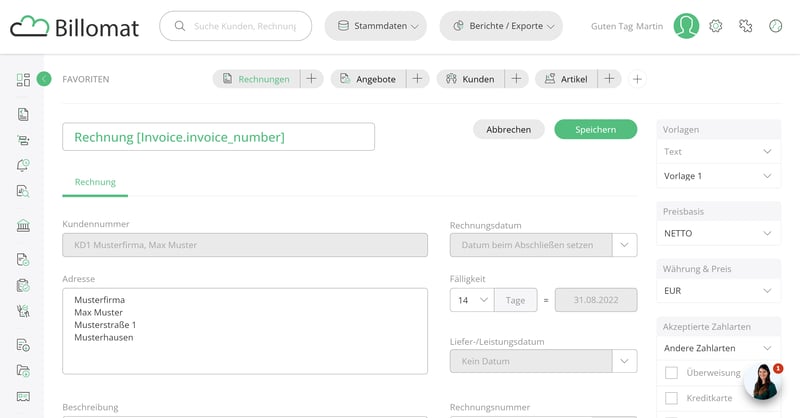Expand the Stammdaten dropdown menu
Screen dimensions: 800x418
(x=375, y=26)
